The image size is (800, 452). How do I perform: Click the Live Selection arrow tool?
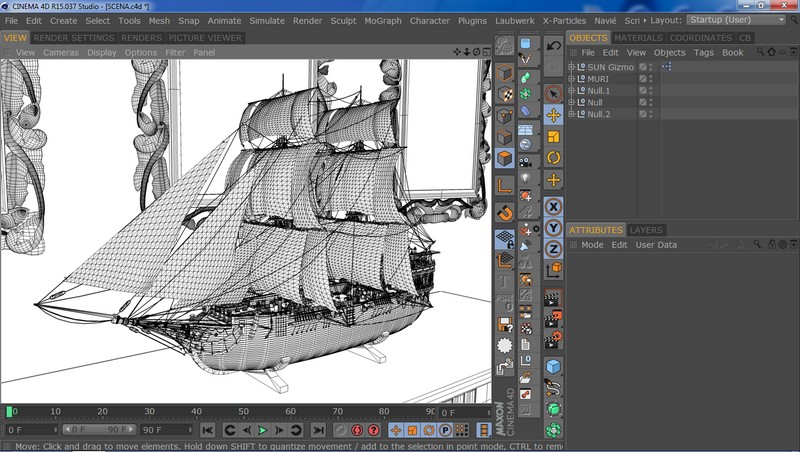tap(553, 92)
